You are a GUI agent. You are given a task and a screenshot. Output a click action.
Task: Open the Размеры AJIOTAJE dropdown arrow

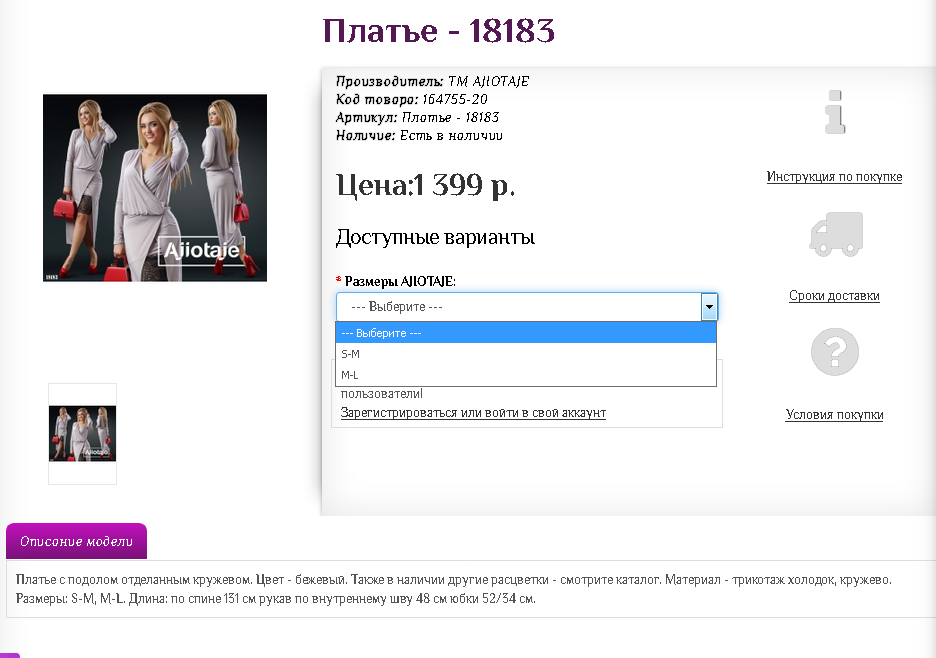point(709,306)
